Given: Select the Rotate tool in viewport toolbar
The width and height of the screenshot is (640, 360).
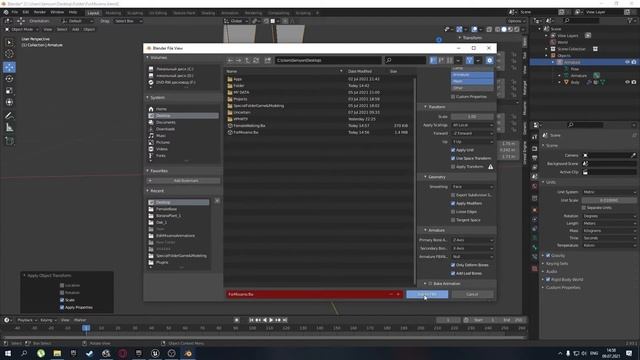Looking at the screenshot, I should 9,79.
